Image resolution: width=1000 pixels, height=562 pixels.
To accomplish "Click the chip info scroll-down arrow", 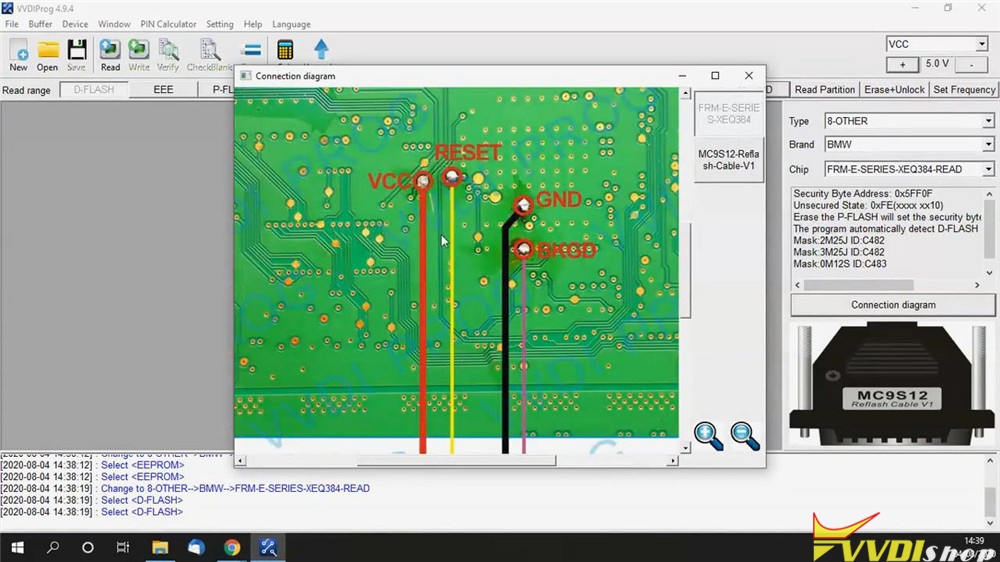I will click(989, 273).
